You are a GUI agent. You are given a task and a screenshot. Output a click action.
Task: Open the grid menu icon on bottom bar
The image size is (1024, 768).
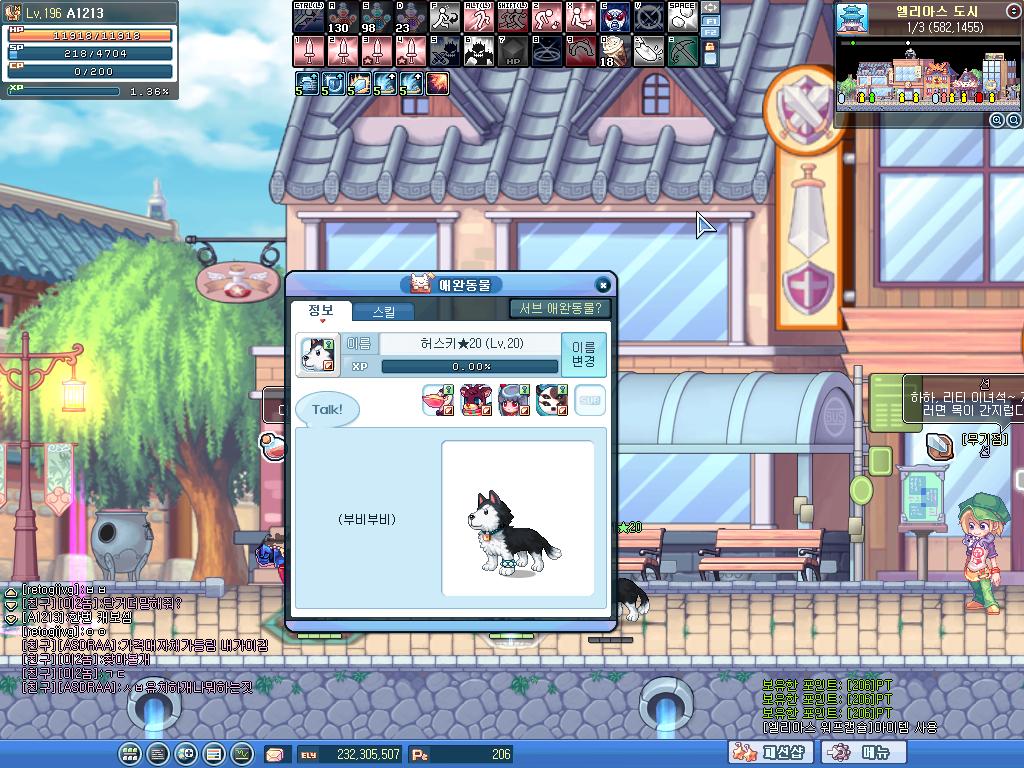(130, 754)
